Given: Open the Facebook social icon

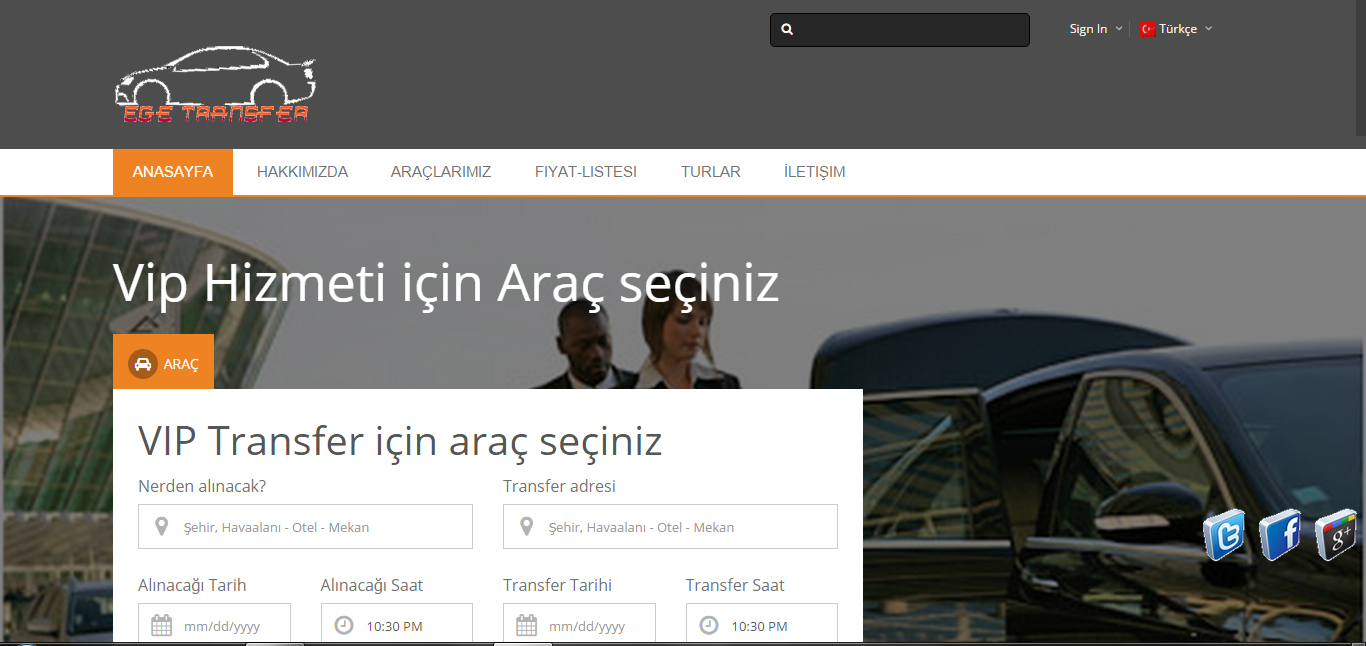Looking at the screenshot, I should 1280,535.
